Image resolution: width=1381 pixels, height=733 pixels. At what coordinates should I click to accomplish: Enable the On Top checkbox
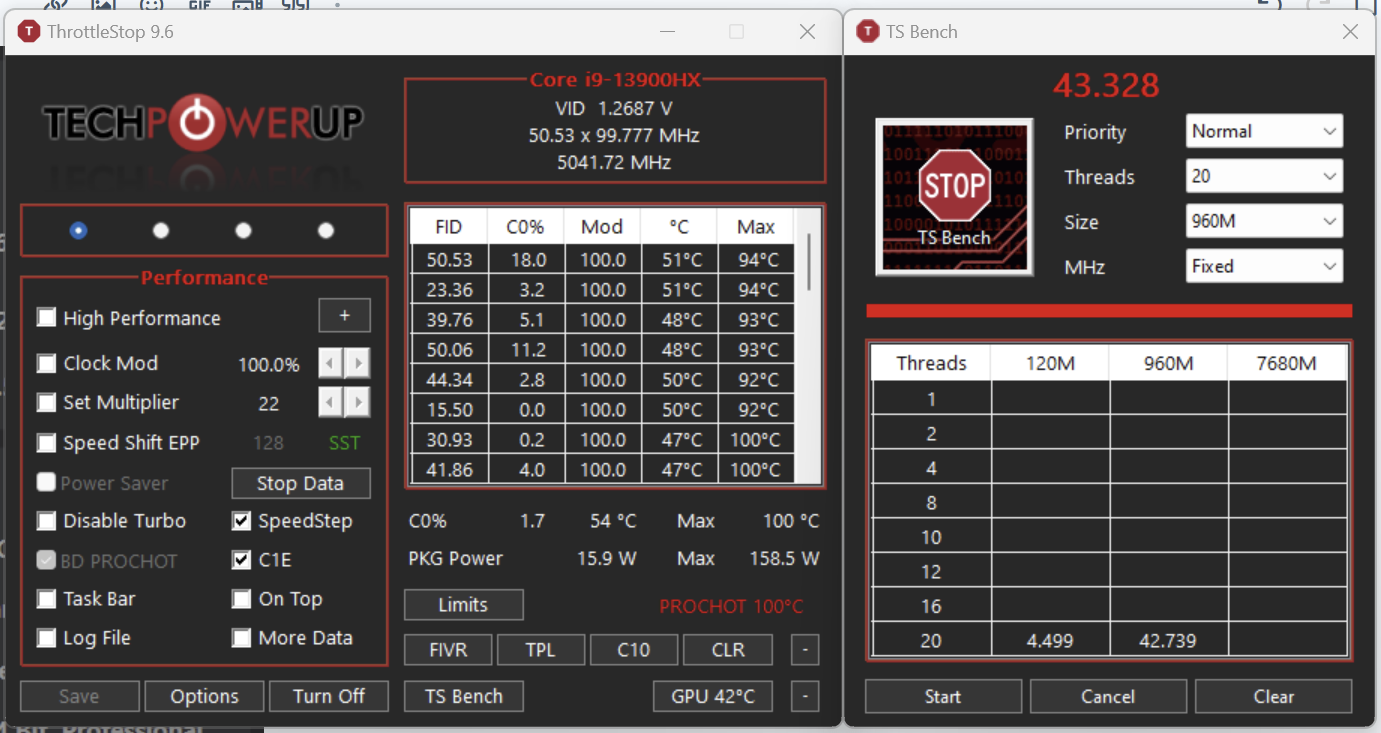click(241, 599)
